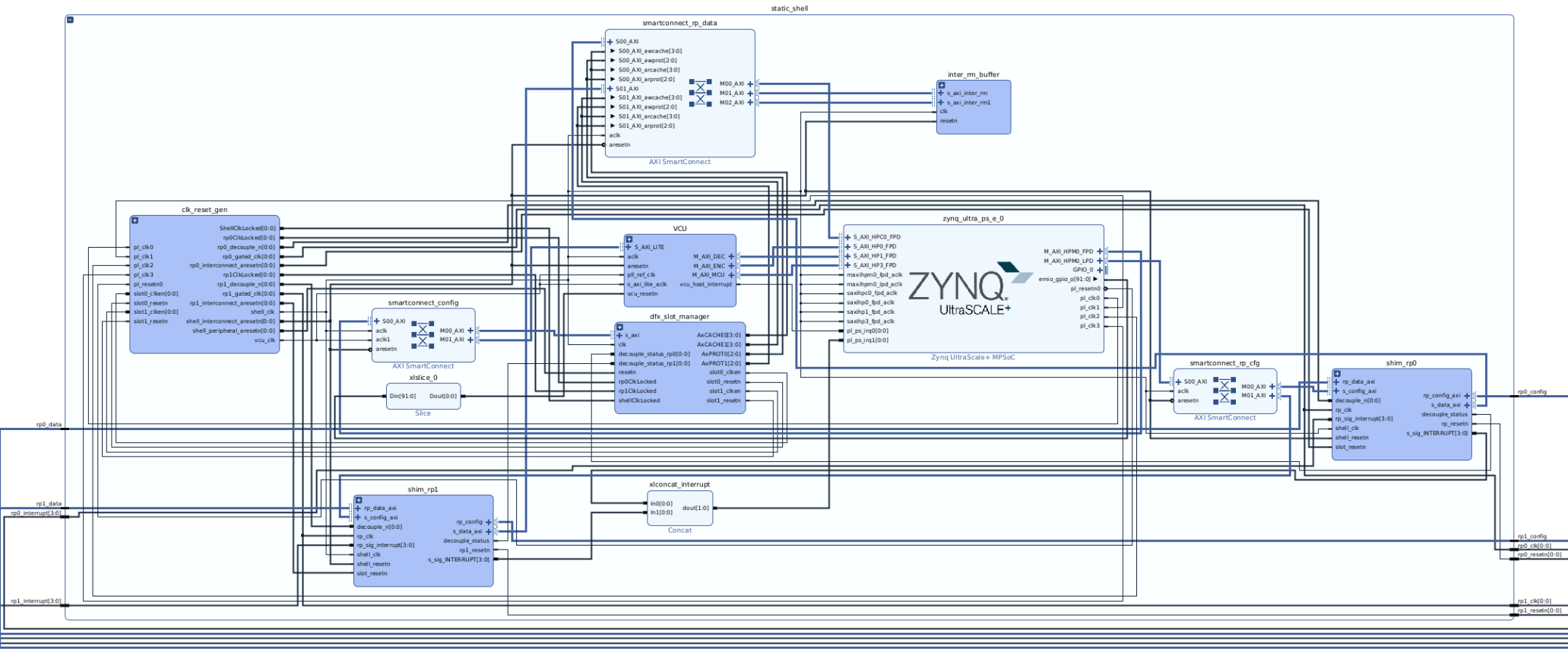
Task: Click the smartconnect_config crossbar icon
Action: point(423,334)
